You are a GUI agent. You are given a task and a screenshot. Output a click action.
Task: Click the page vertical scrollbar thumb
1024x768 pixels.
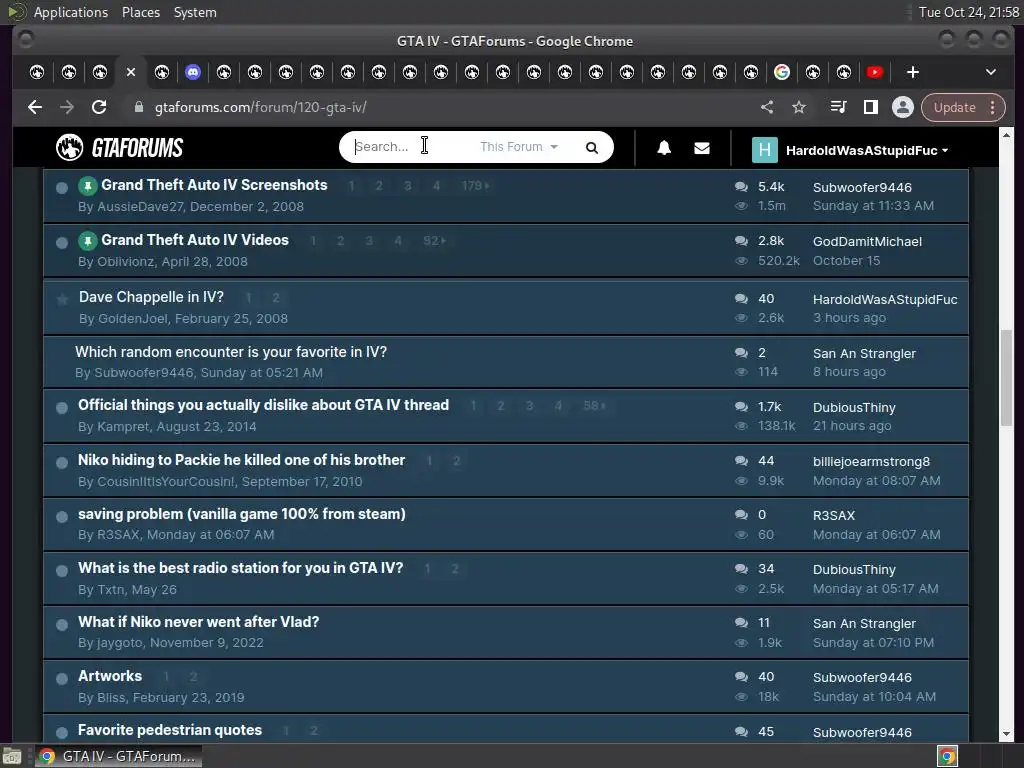[x=1006, y=377]
